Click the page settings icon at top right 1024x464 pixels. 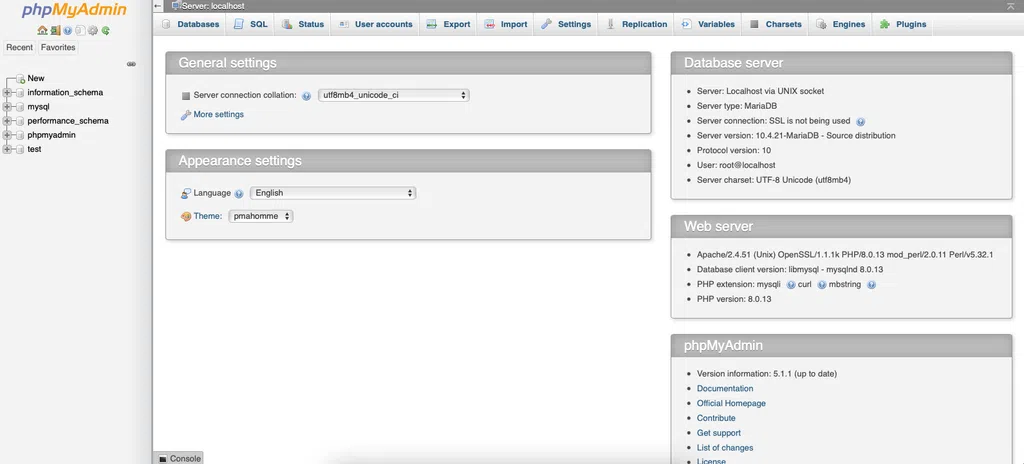[1011, 6]
